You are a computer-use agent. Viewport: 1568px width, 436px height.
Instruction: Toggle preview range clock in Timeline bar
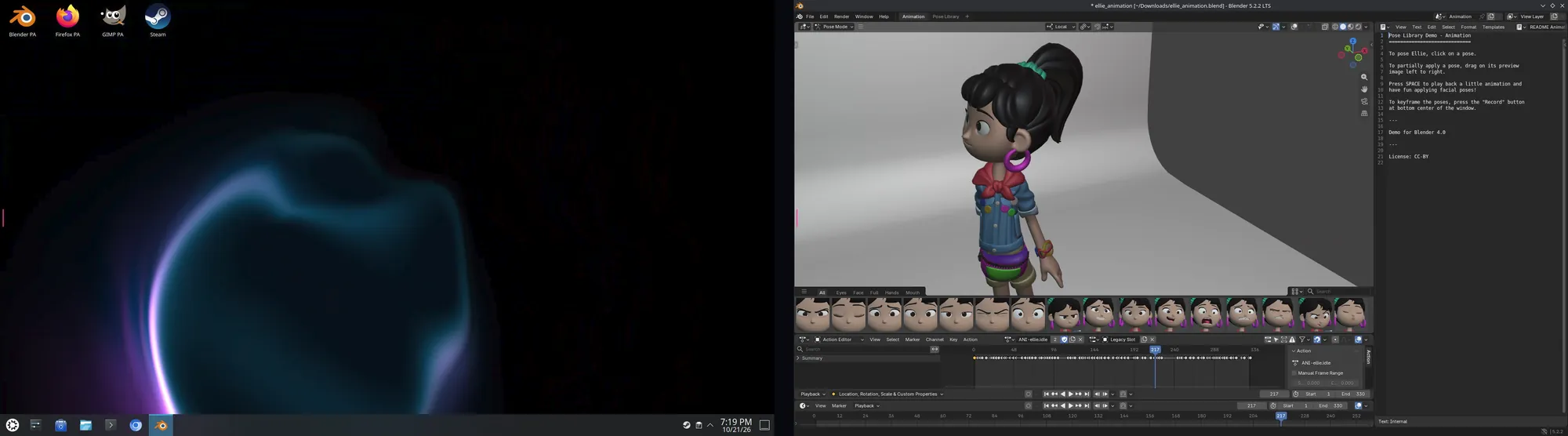[1273, 405]
